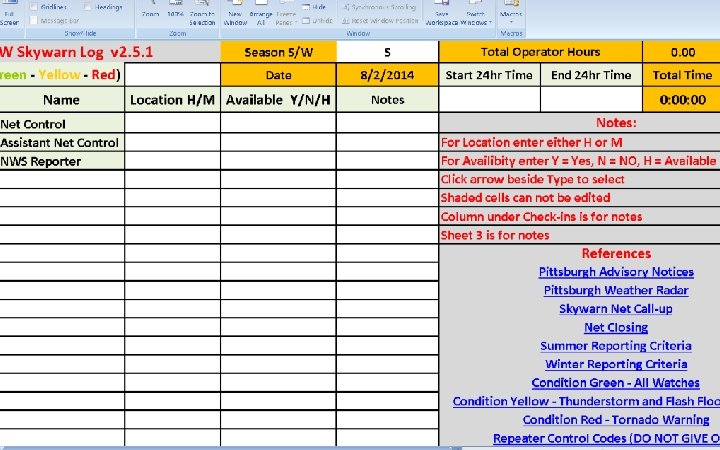720x450 pixels.
Task: Switch to Full Screen view
Action: pos(9,12)
